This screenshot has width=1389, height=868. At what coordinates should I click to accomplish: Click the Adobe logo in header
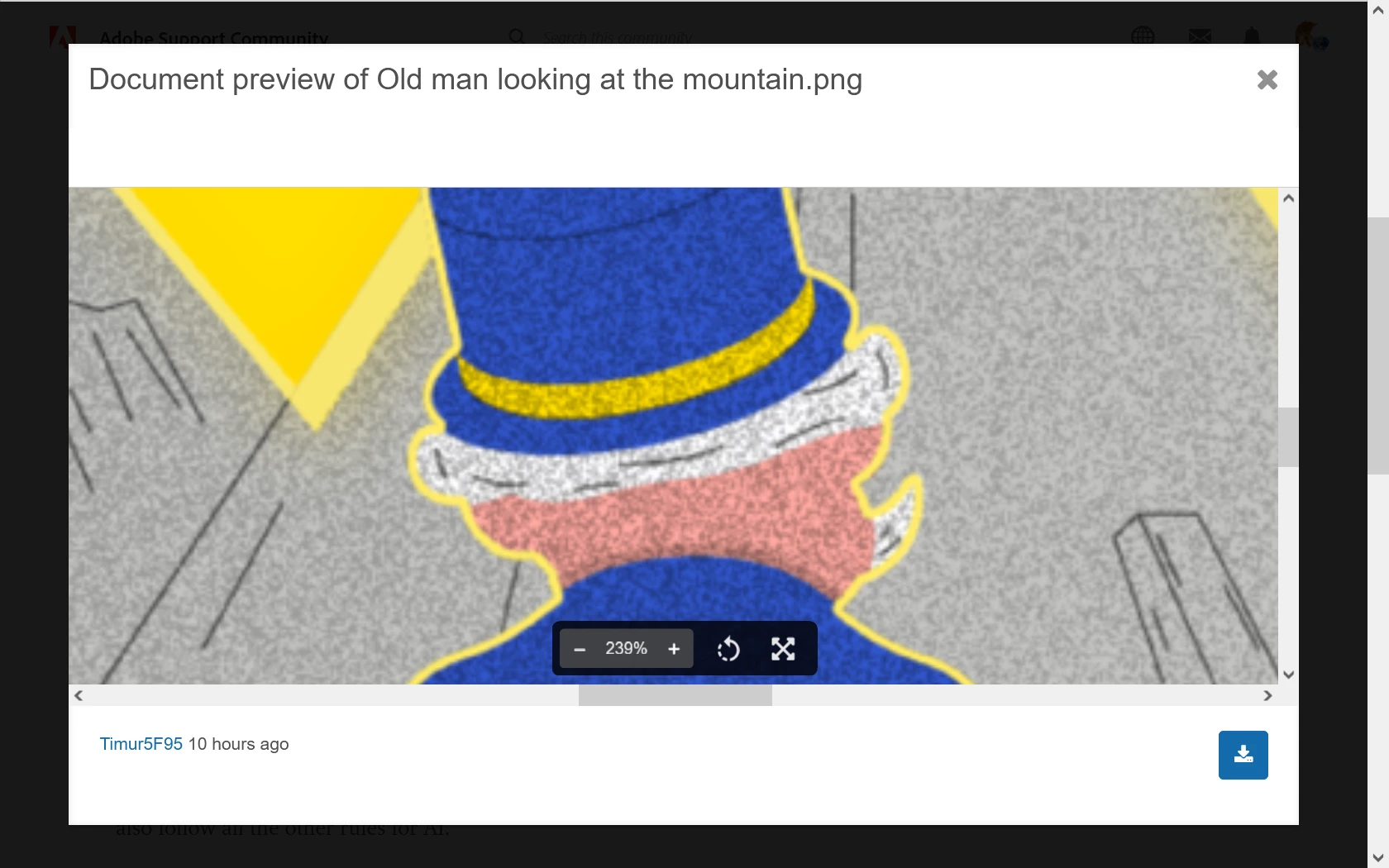(x=62, y=36)
